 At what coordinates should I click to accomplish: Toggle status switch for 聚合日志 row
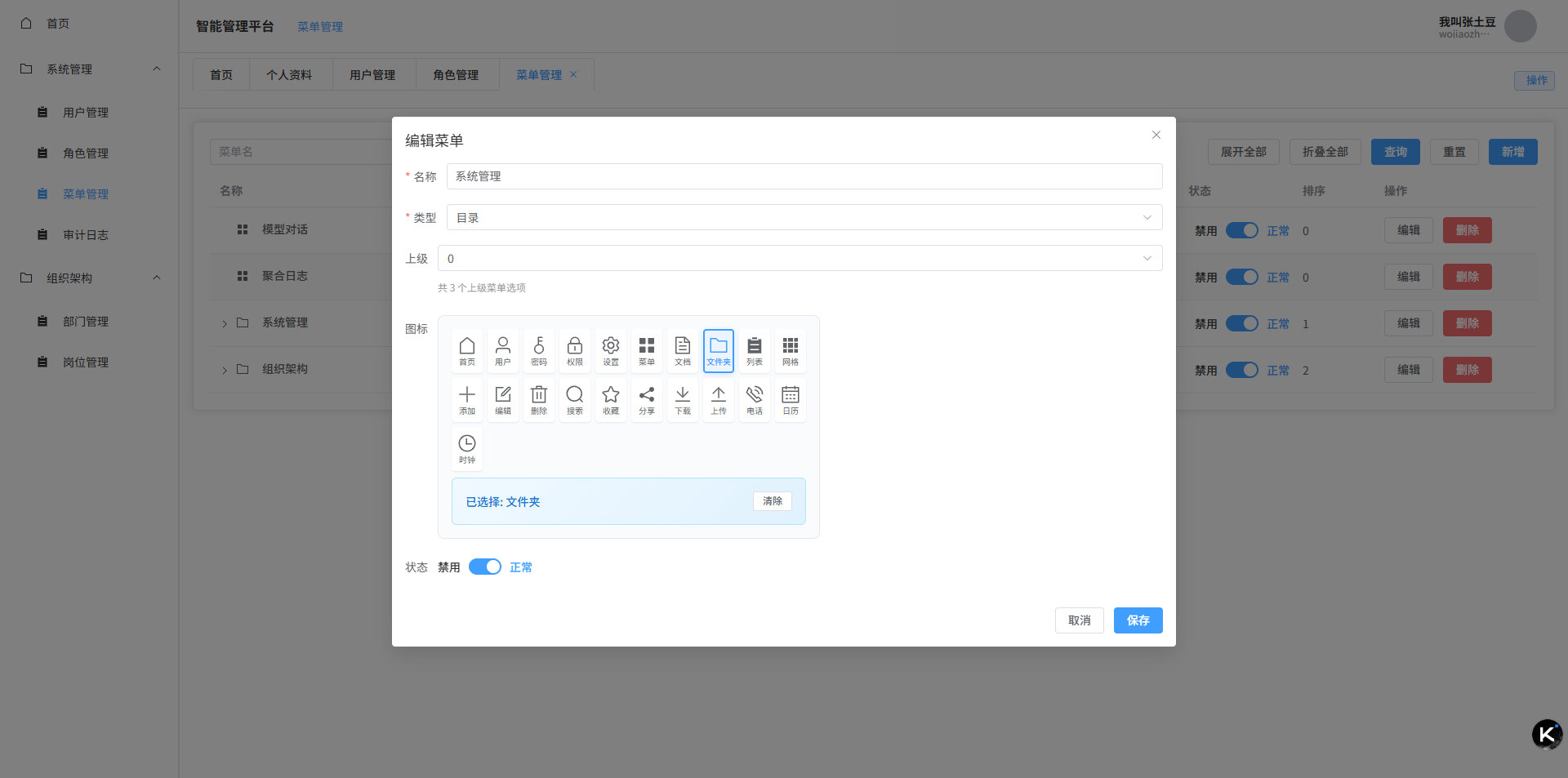point(1242,277)
